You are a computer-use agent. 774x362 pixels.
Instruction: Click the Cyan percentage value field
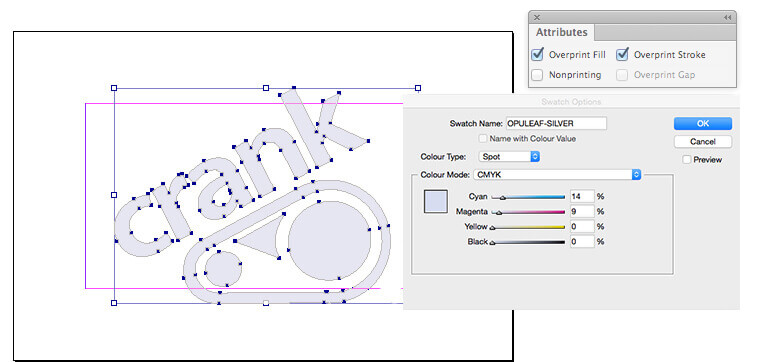[x=582, y=196]
